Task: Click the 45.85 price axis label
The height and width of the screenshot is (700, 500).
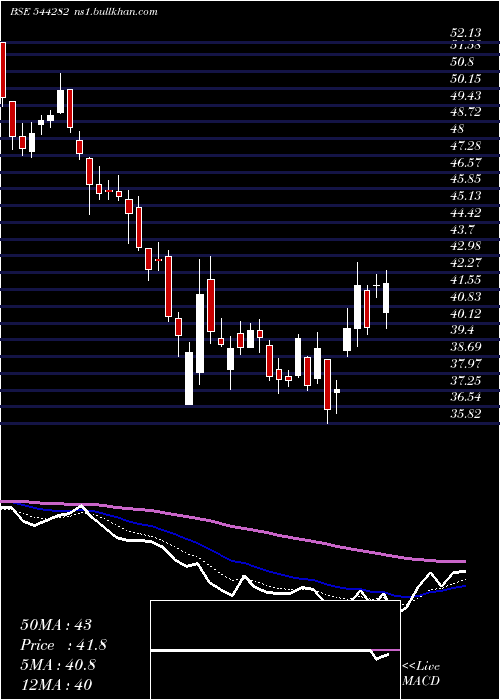Action: [x=466, y=179]
